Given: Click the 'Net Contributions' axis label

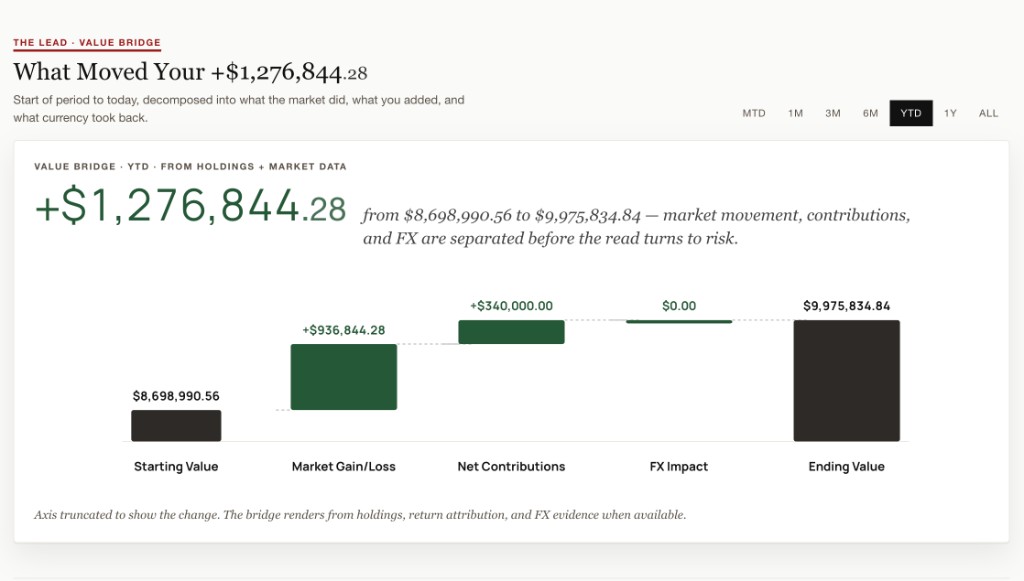Looking at the screenshot, I should [x=511, y=467].
